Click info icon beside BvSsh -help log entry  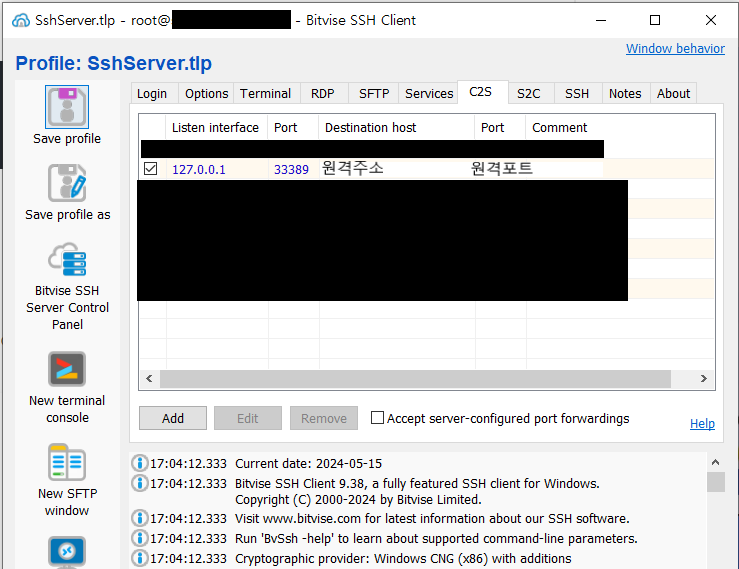point(140,538)
